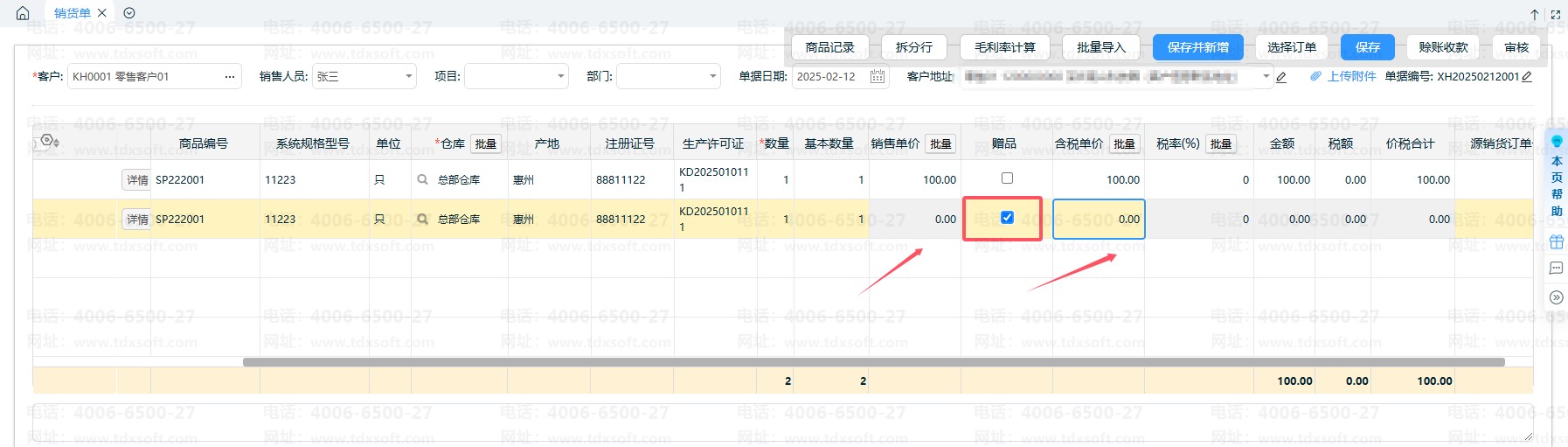This screenshot has height=447, width=1568.
Task: Check the 赠品 checkbox in the first row
Action: (1007, 178)
